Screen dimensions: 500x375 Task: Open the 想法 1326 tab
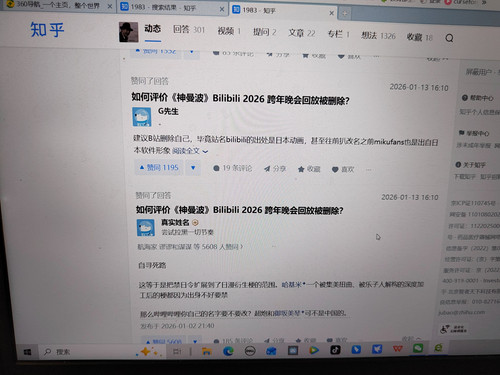coord(378,35)
